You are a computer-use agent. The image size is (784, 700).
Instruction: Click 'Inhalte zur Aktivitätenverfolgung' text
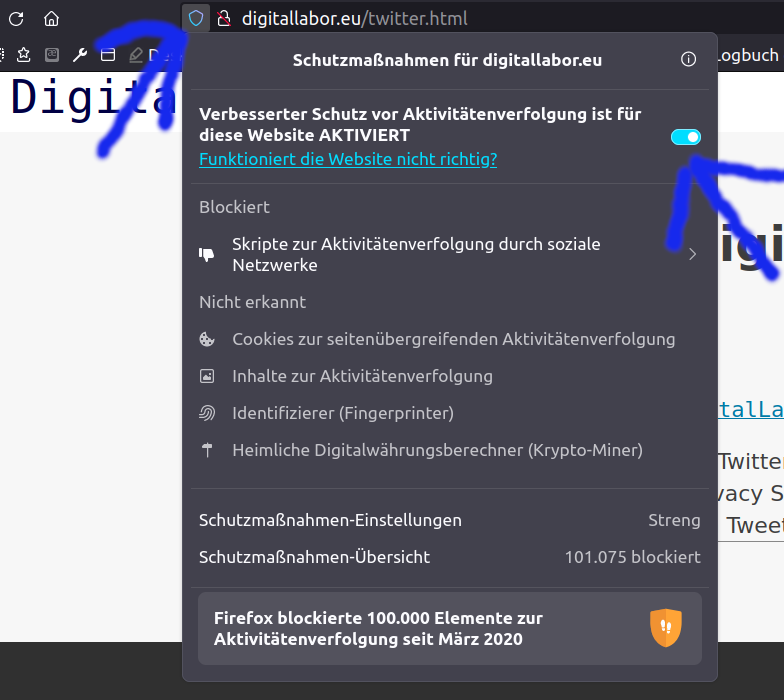[362, 376]
